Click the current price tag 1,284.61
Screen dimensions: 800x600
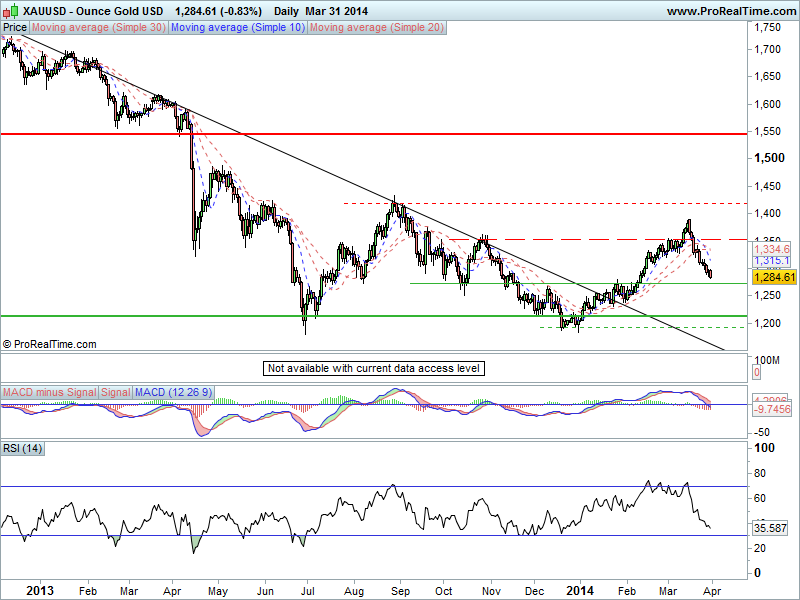coord(774,277)
